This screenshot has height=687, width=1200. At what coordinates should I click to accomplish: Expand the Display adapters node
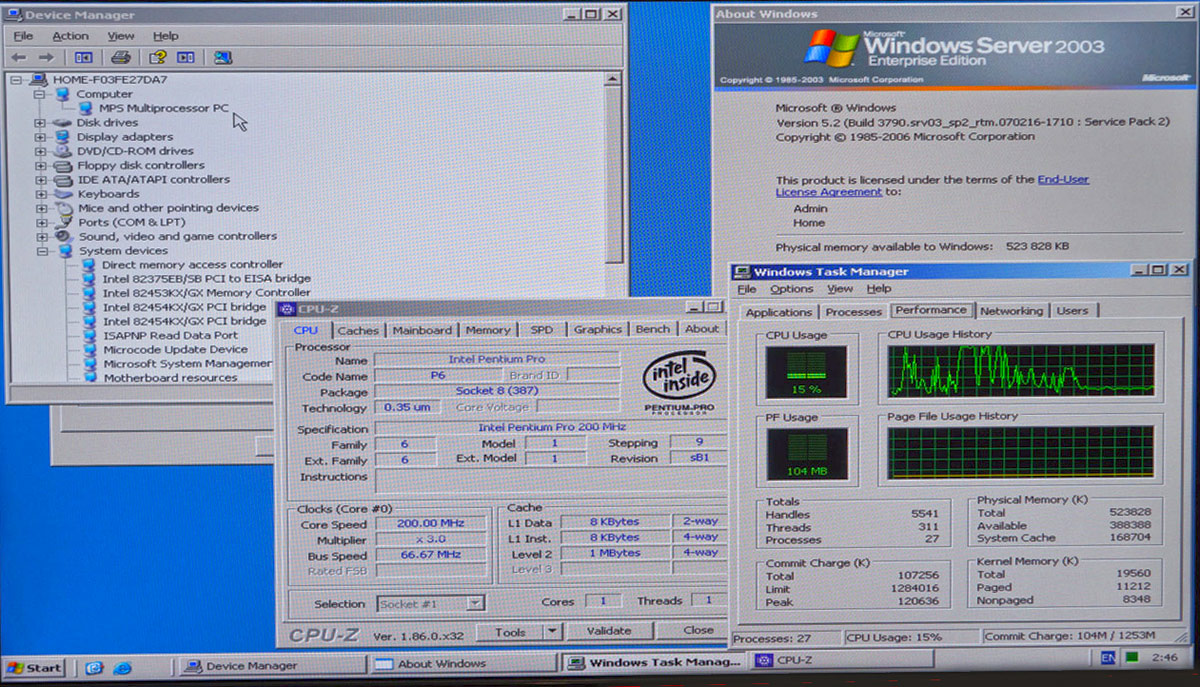[41, 137]
